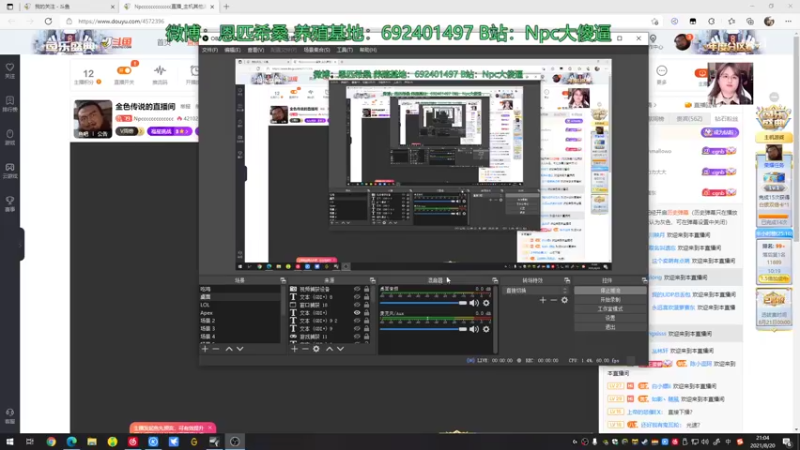Remove selected scene with the minus icon

(x=216, y=349)
